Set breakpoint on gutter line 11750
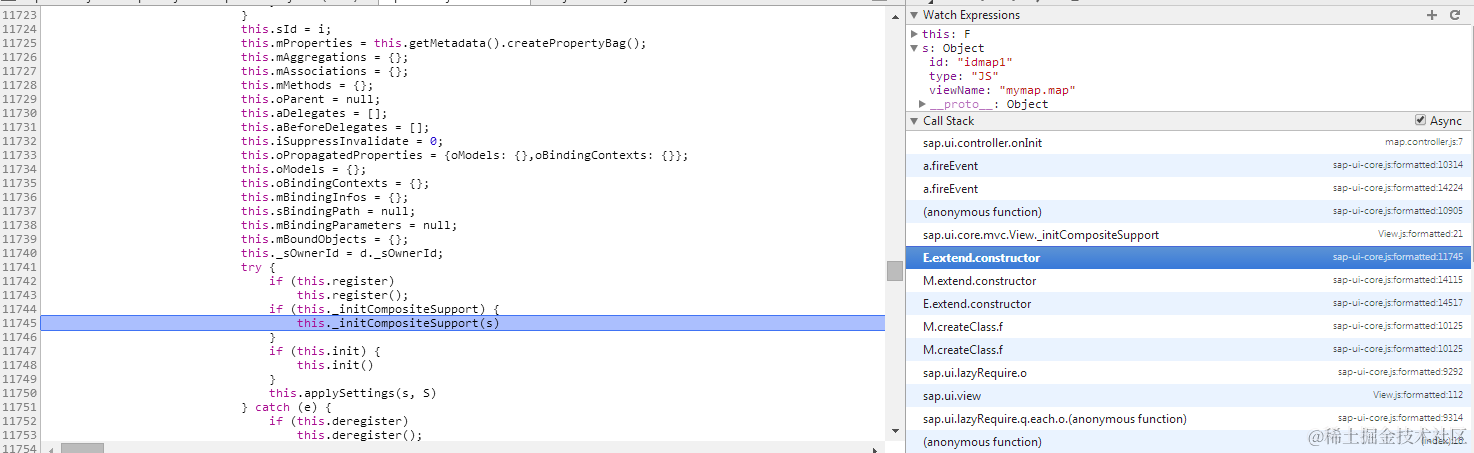Screen dimensions: 1474x453 pos(19,393)
